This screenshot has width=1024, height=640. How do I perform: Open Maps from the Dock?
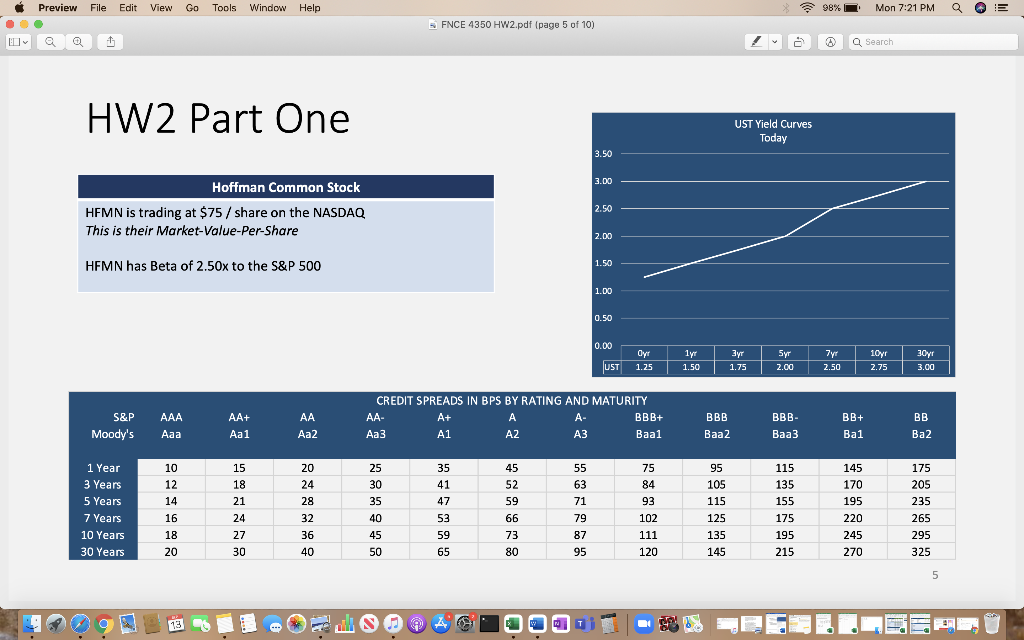692,624
